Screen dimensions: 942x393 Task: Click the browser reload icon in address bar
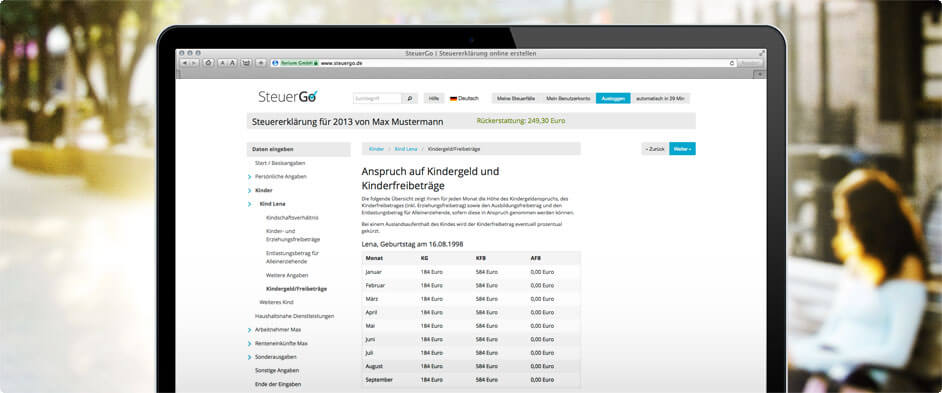[731, 62]
